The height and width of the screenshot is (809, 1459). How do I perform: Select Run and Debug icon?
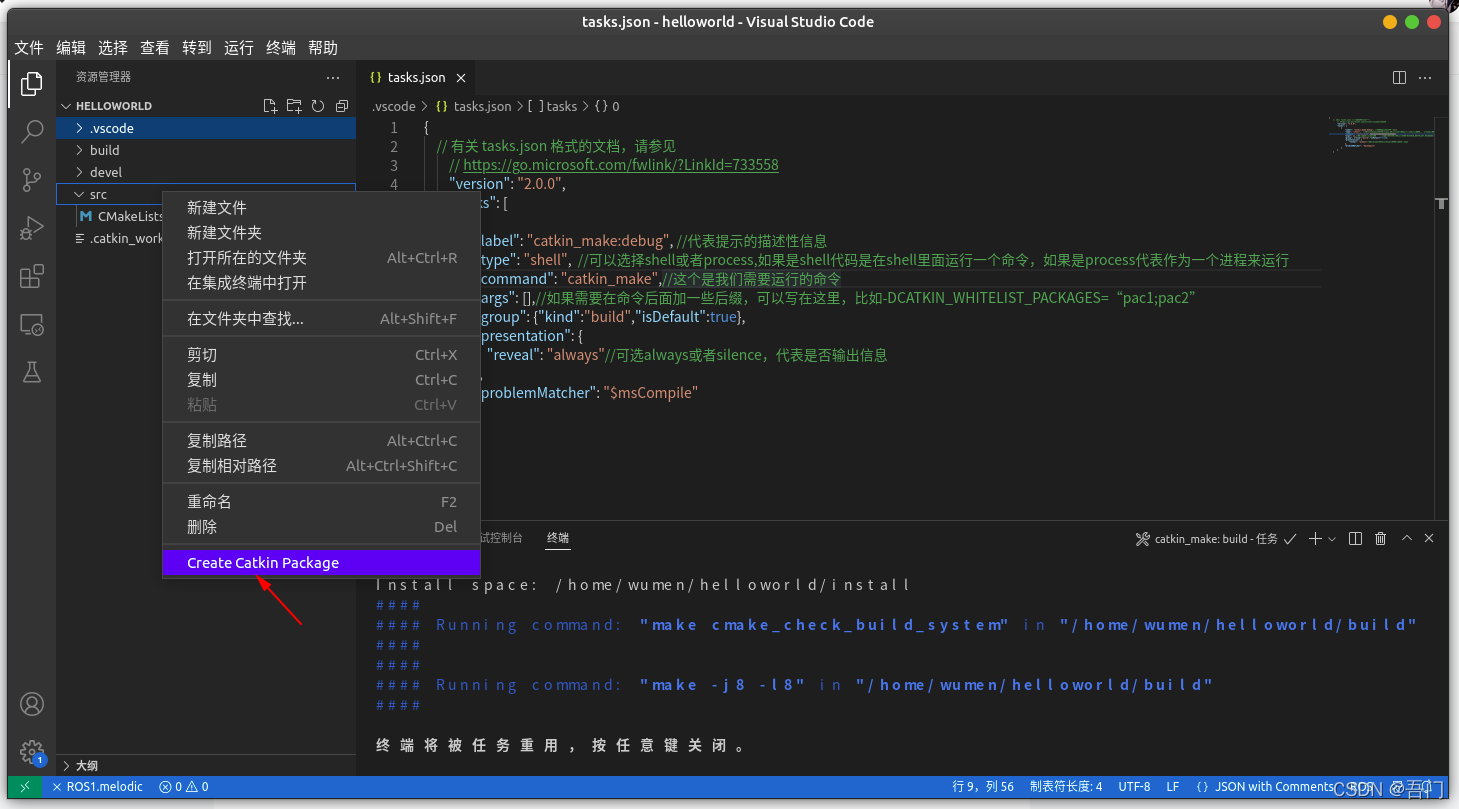click(x=31, y=227)
